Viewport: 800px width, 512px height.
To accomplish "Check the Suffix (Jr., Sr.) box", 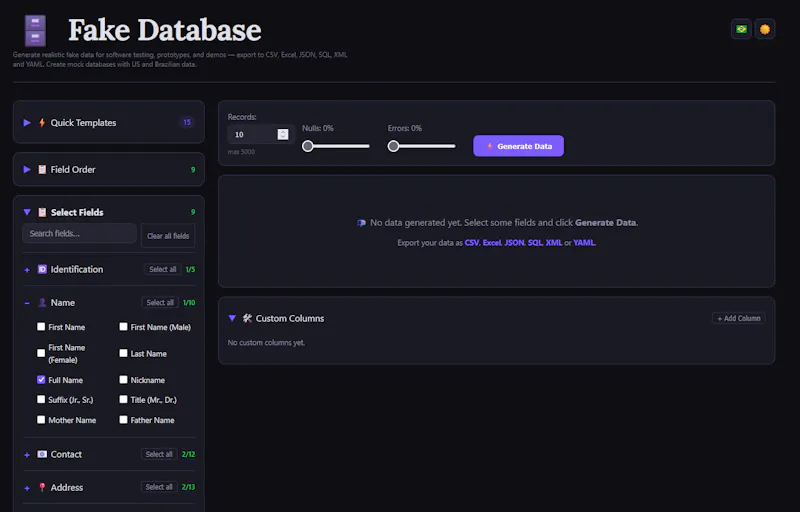I will tap(41, 399).
